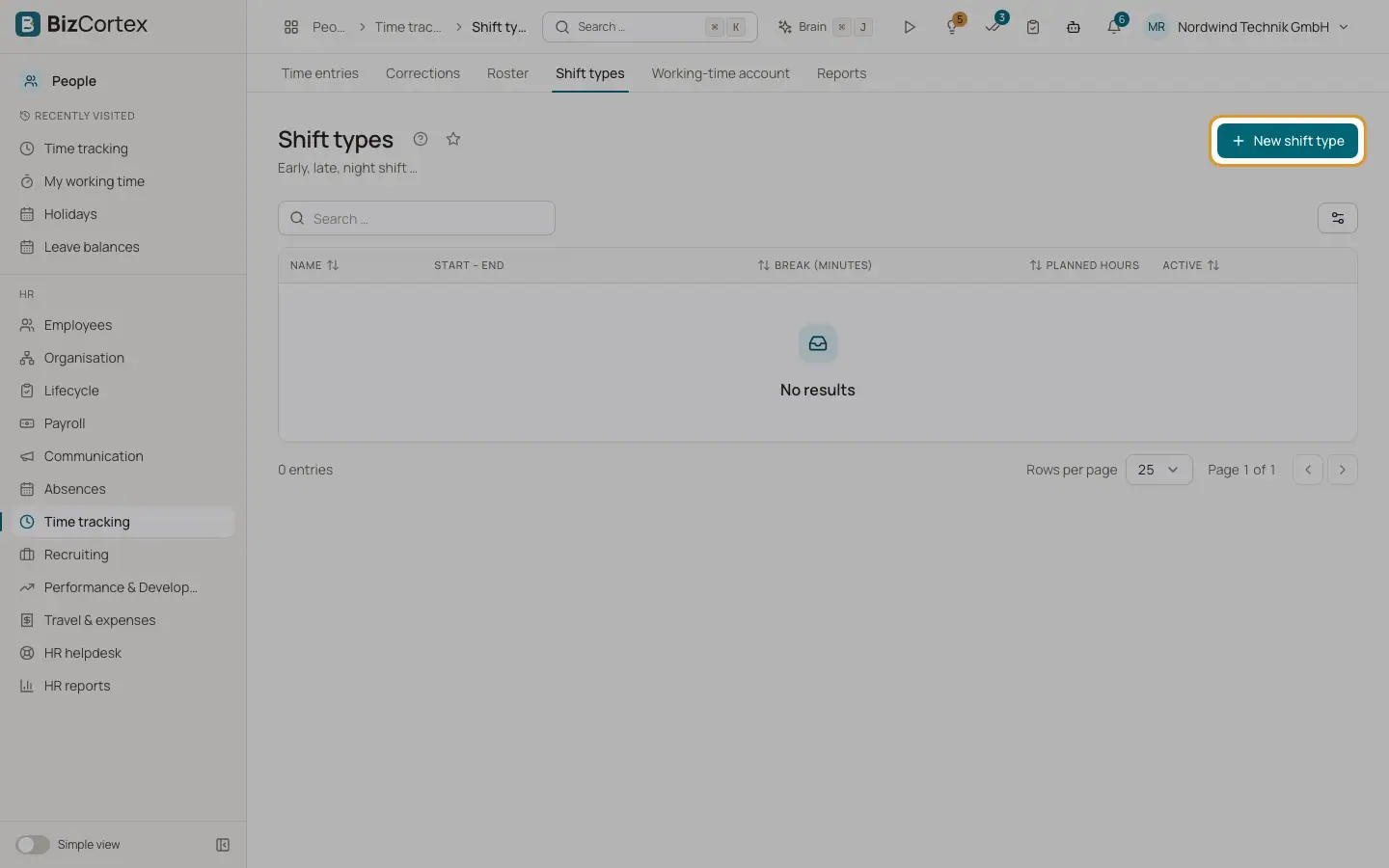The width and height of the screenshot is (1389, 868).
Task: Open the Working-time account tab
Action: (x=721, y=73)
